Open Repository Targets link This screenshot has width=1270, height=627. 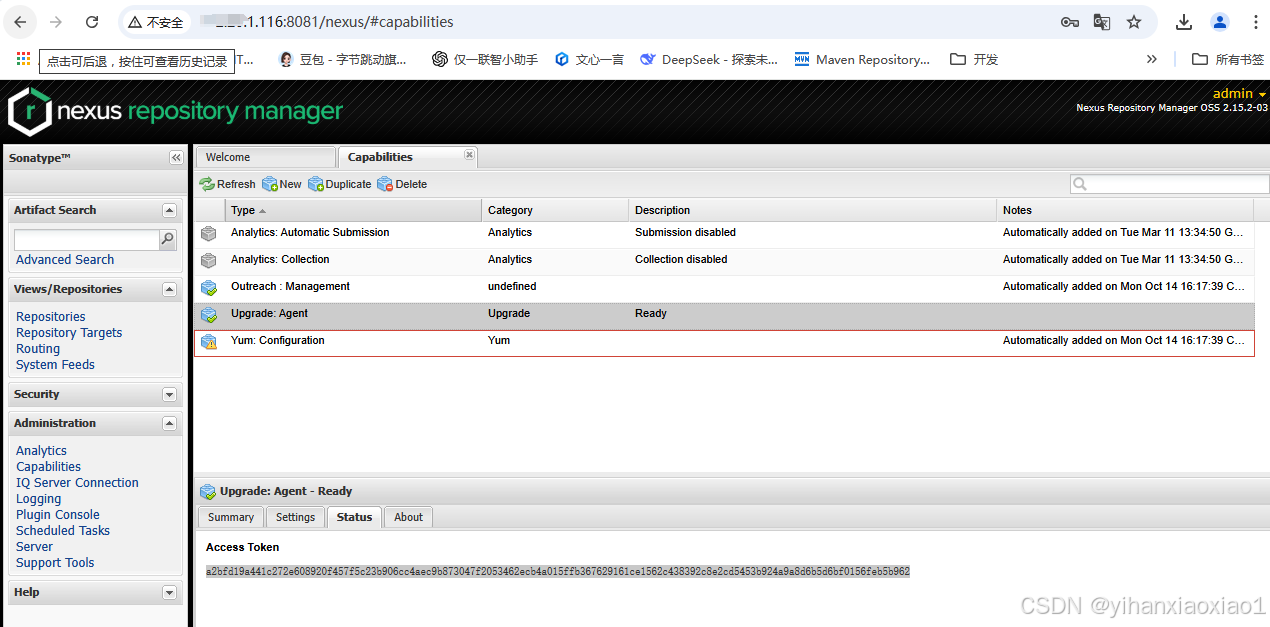tap(69, 333)
